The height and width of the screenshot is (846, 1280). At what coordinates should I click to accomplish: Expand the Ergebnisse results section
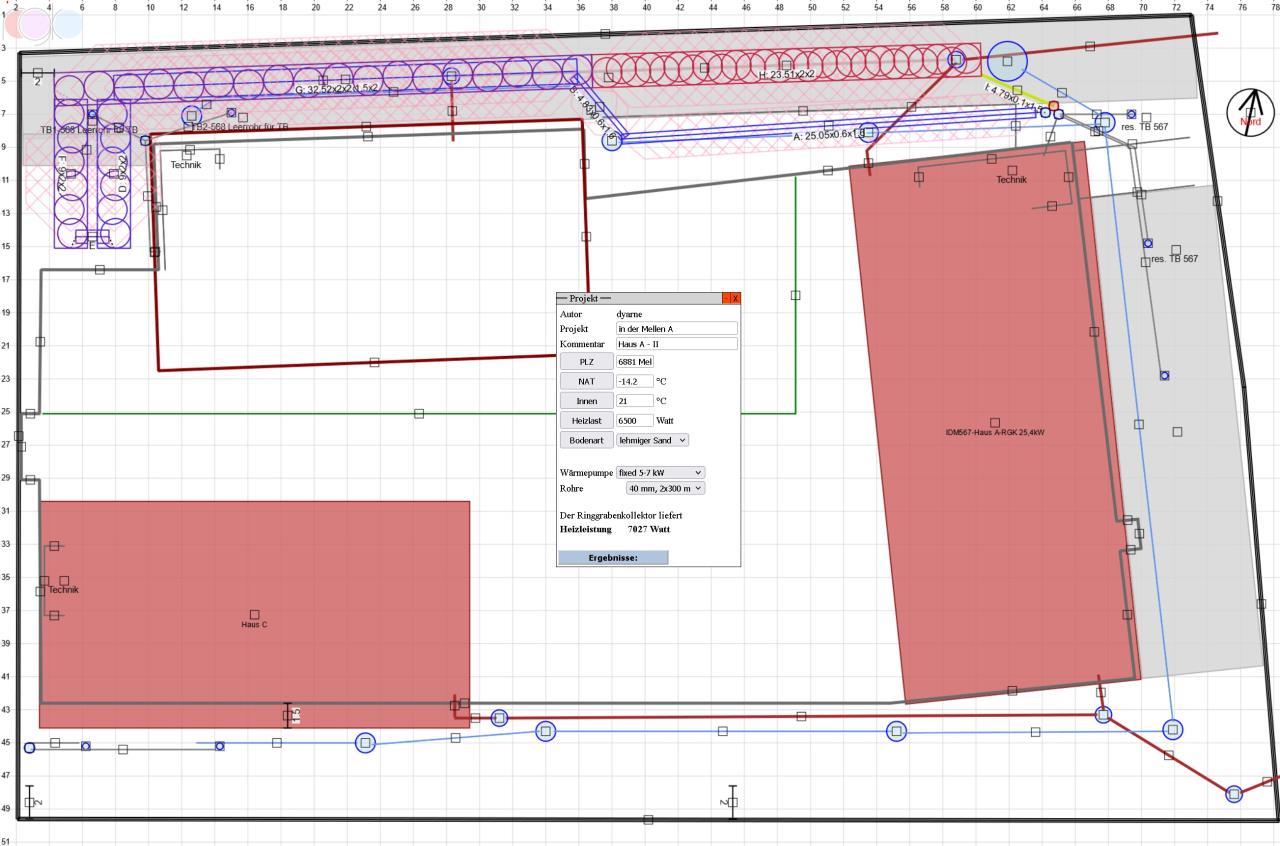[612, 558]
